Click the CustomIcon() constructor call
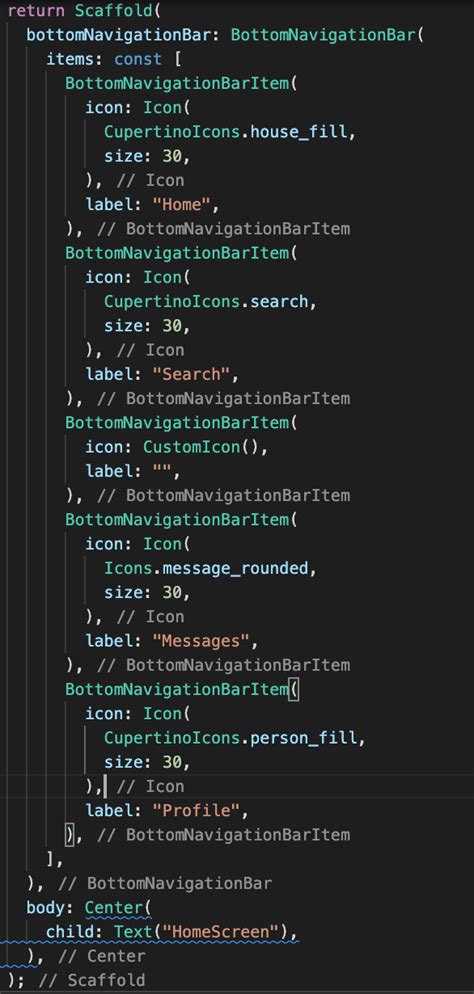The width and height of the screenshot is (474, 994). pos(202,447)
